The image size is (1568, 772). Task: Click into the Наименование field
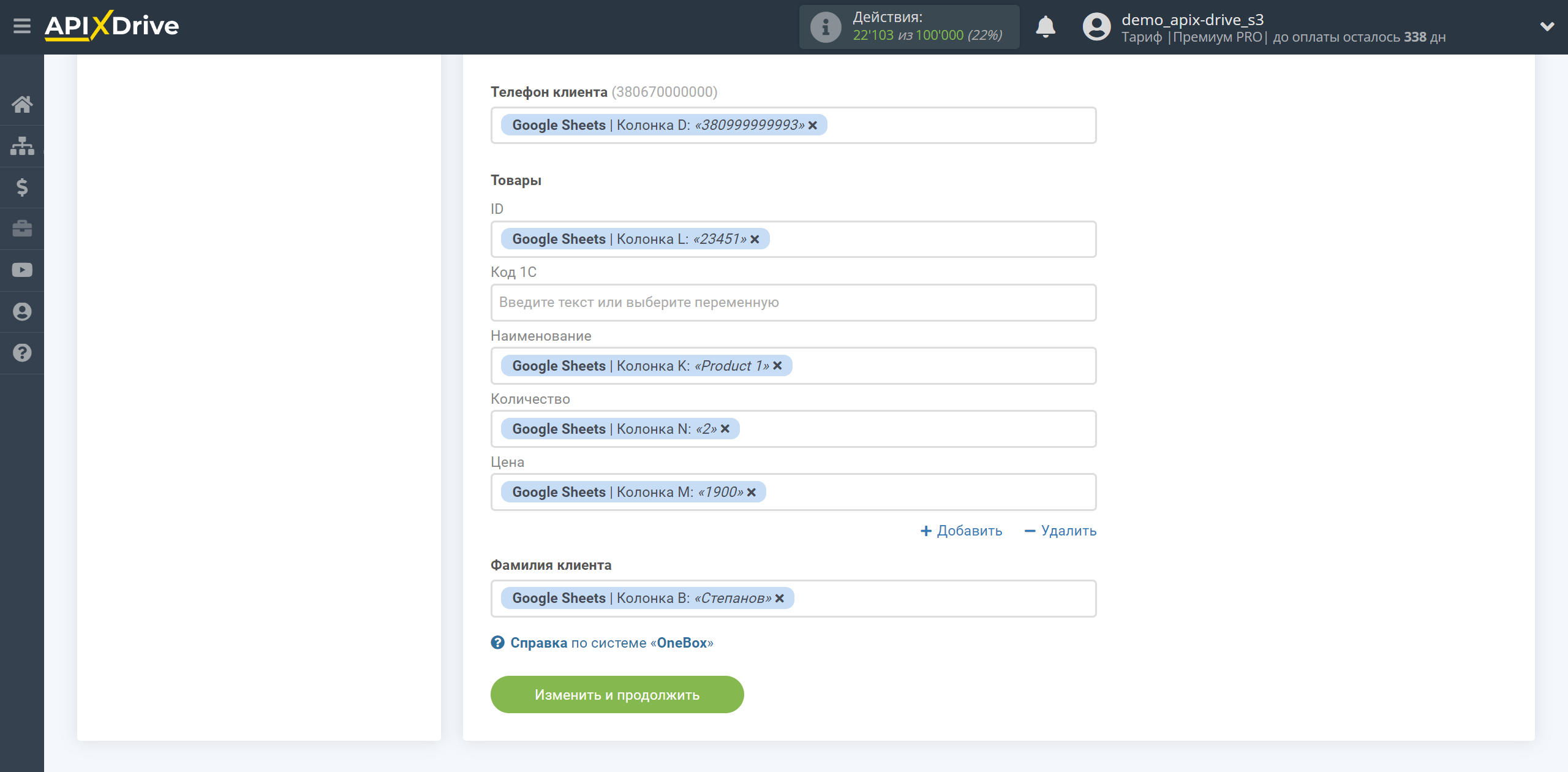click(x=793, y=366)
